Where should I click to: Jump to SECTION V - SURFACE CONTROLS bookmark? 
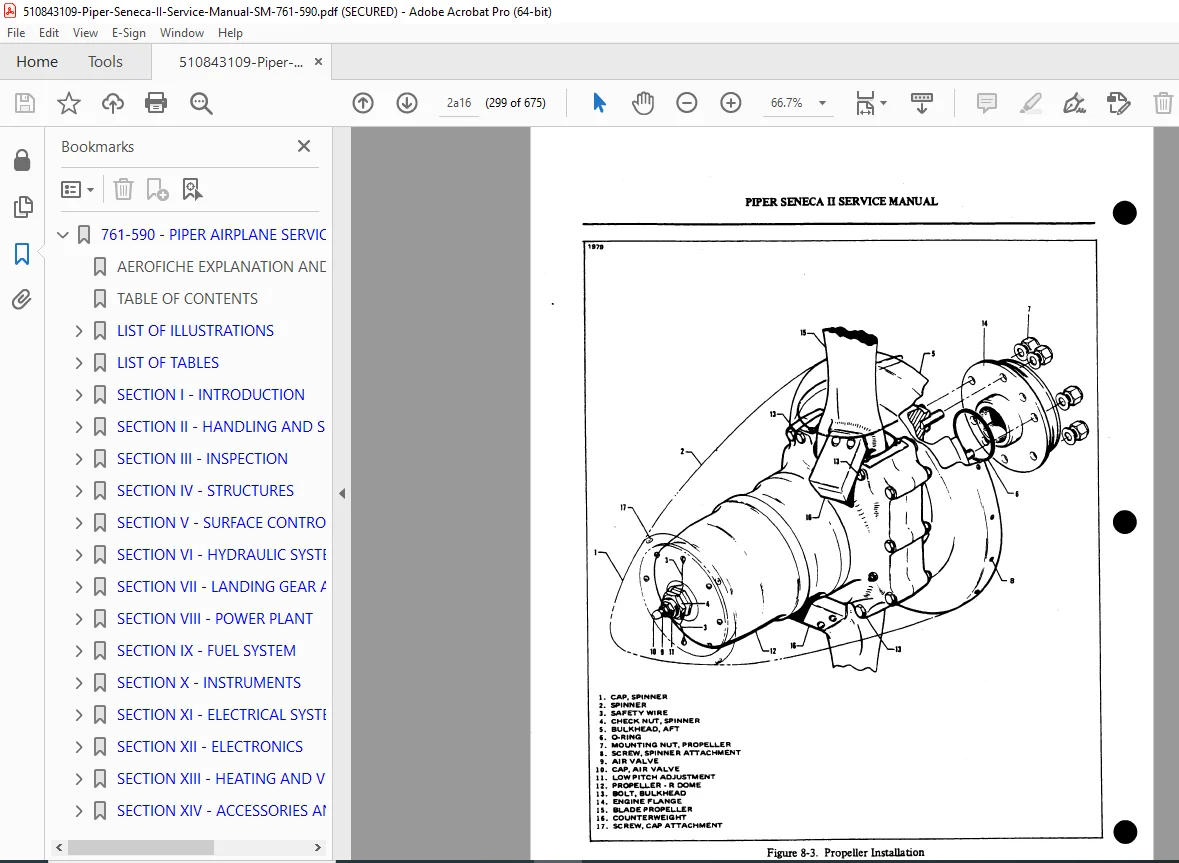click(221, 522)
